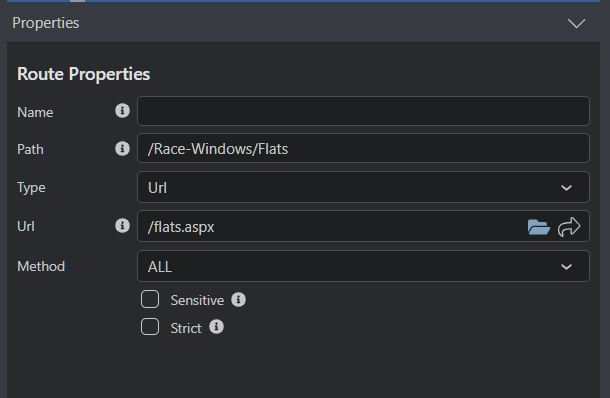Open the folder browse icon in Url field
This screenshot has height=398, width=610.
[x=539, y=227]
